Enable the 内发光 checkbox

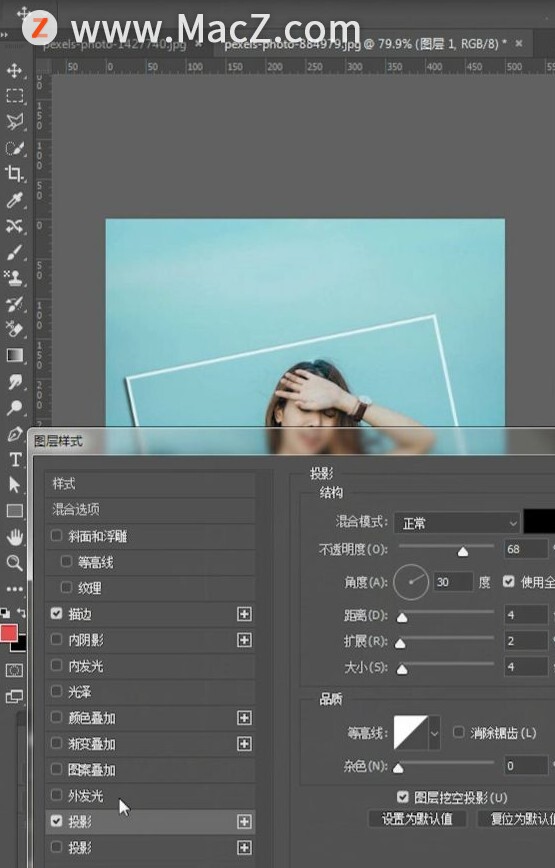click(x=56, y=665)
